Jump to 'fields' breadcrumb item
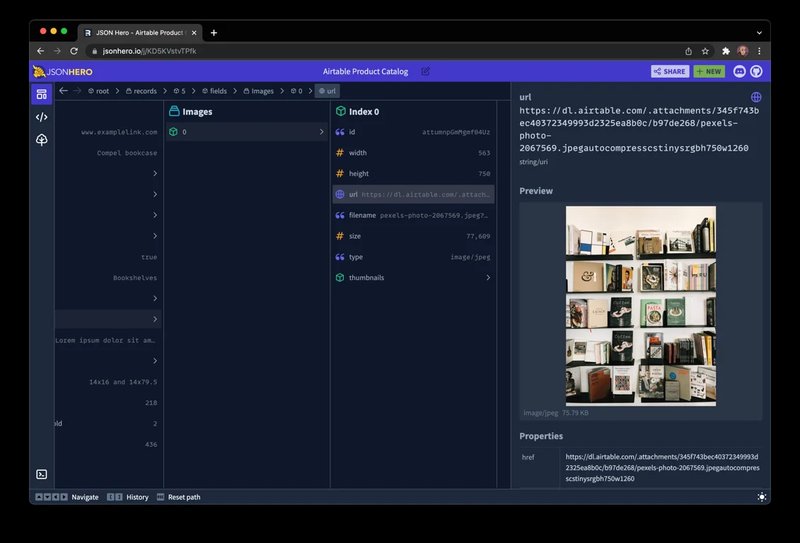Viewport: 800px width, 543px height. tap(213, 91)
